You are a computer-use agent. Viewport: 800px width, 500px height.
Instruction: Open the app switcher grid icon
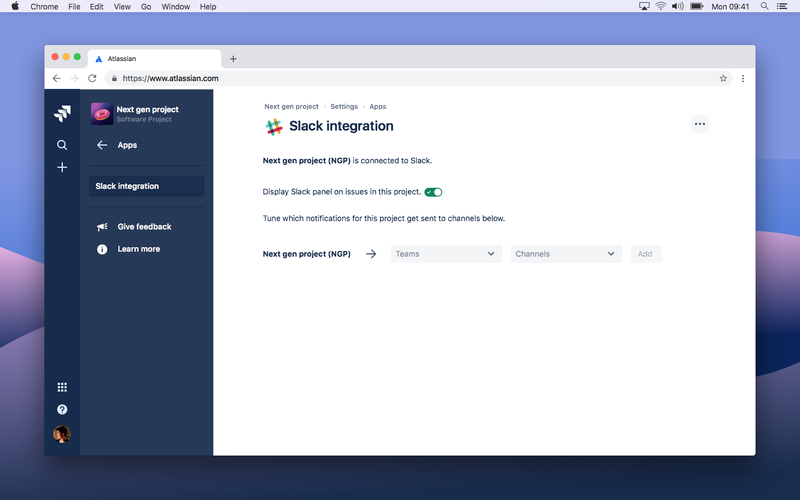[62, 387]
